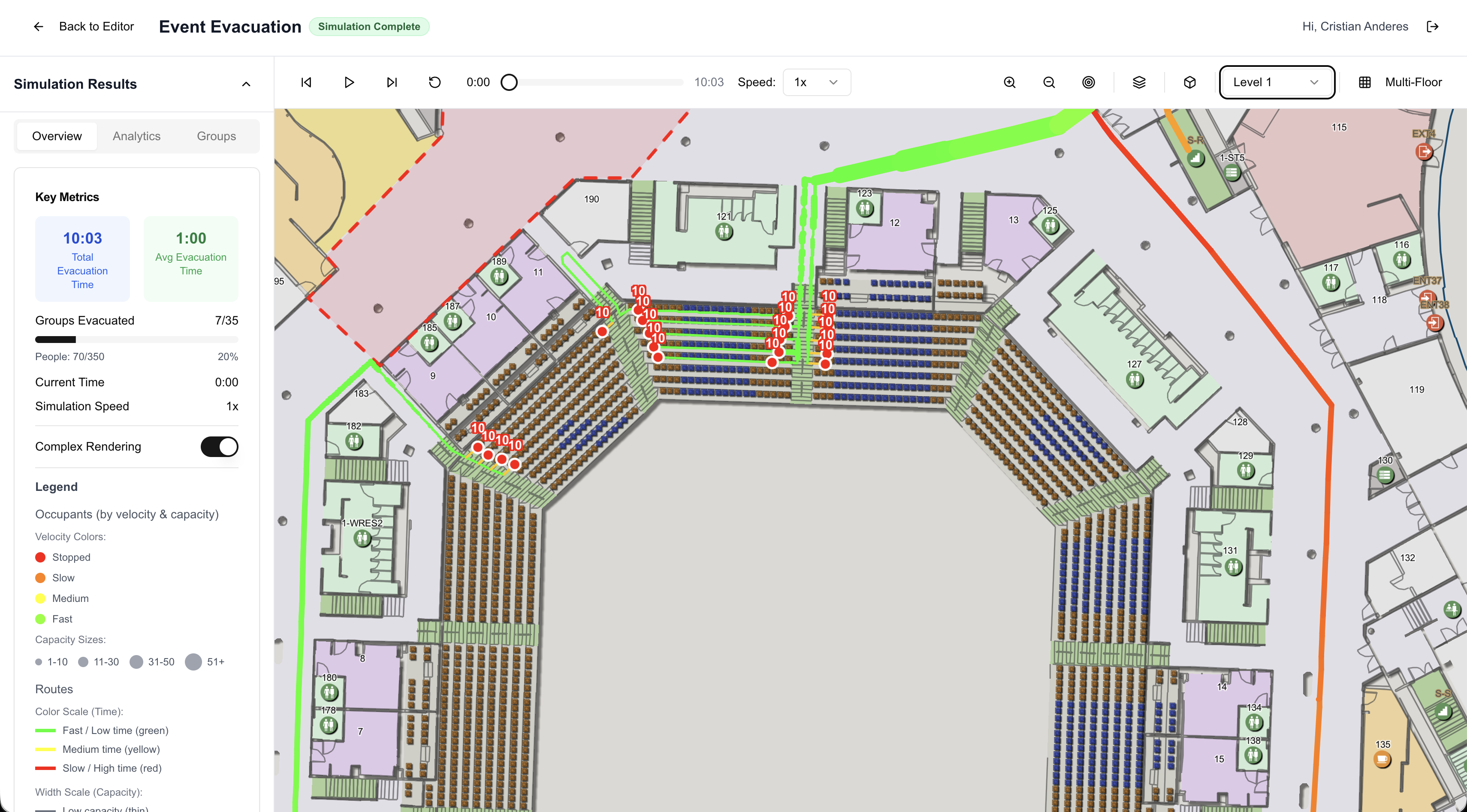1467x812 pixels.
Task: Click restroom icon at room 127
Action: click(x=1135, y=379)
